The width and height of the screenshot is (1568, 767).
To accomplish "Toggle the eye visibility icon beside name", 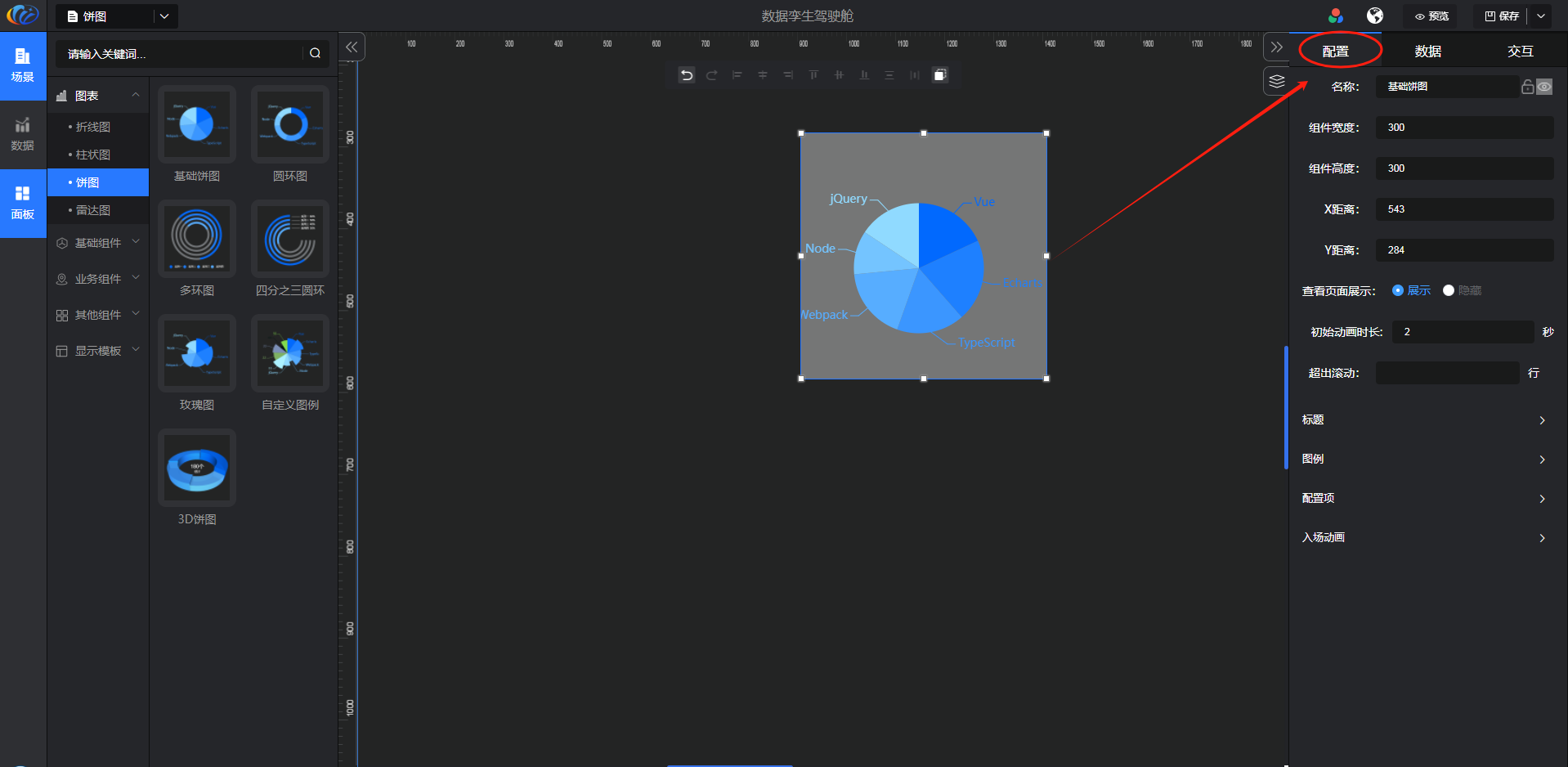I will (x=1544, y=87).
